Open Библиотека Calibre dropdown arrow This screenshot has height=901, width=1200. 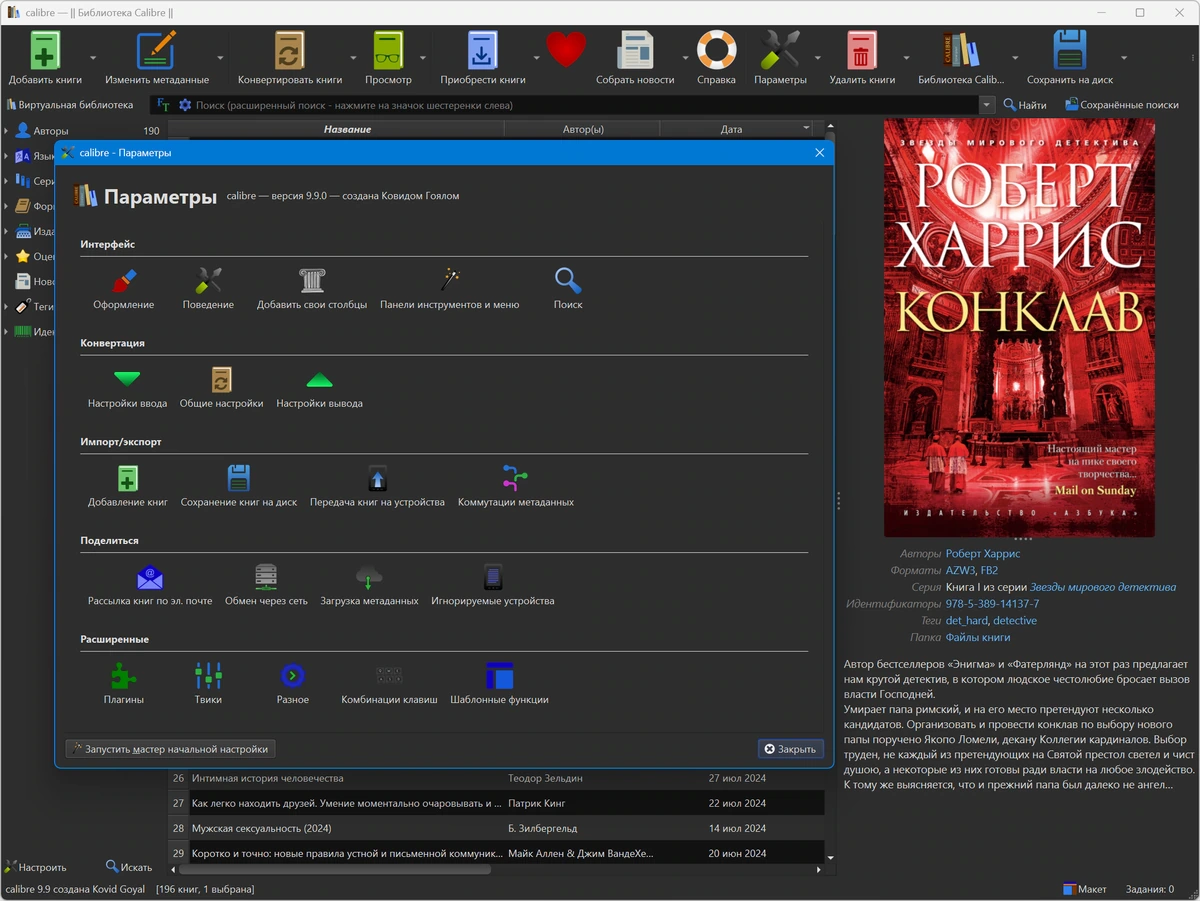coord(1013,58)
